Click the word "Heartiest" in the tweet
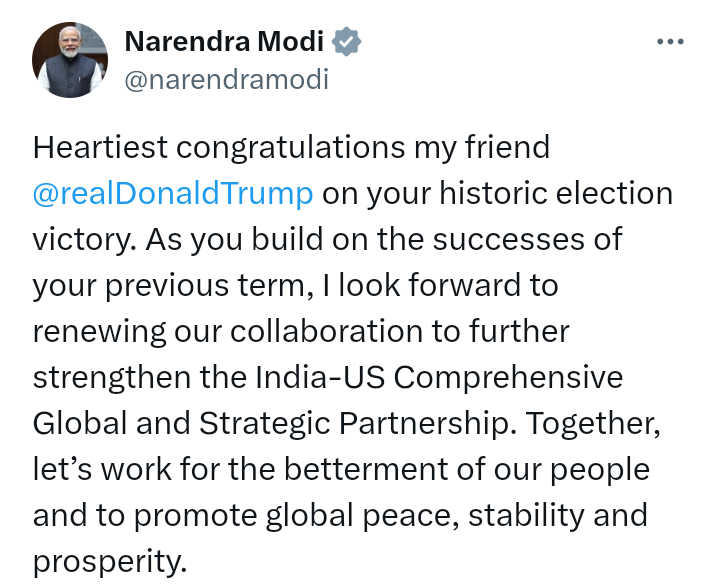 tap(100, 147)
